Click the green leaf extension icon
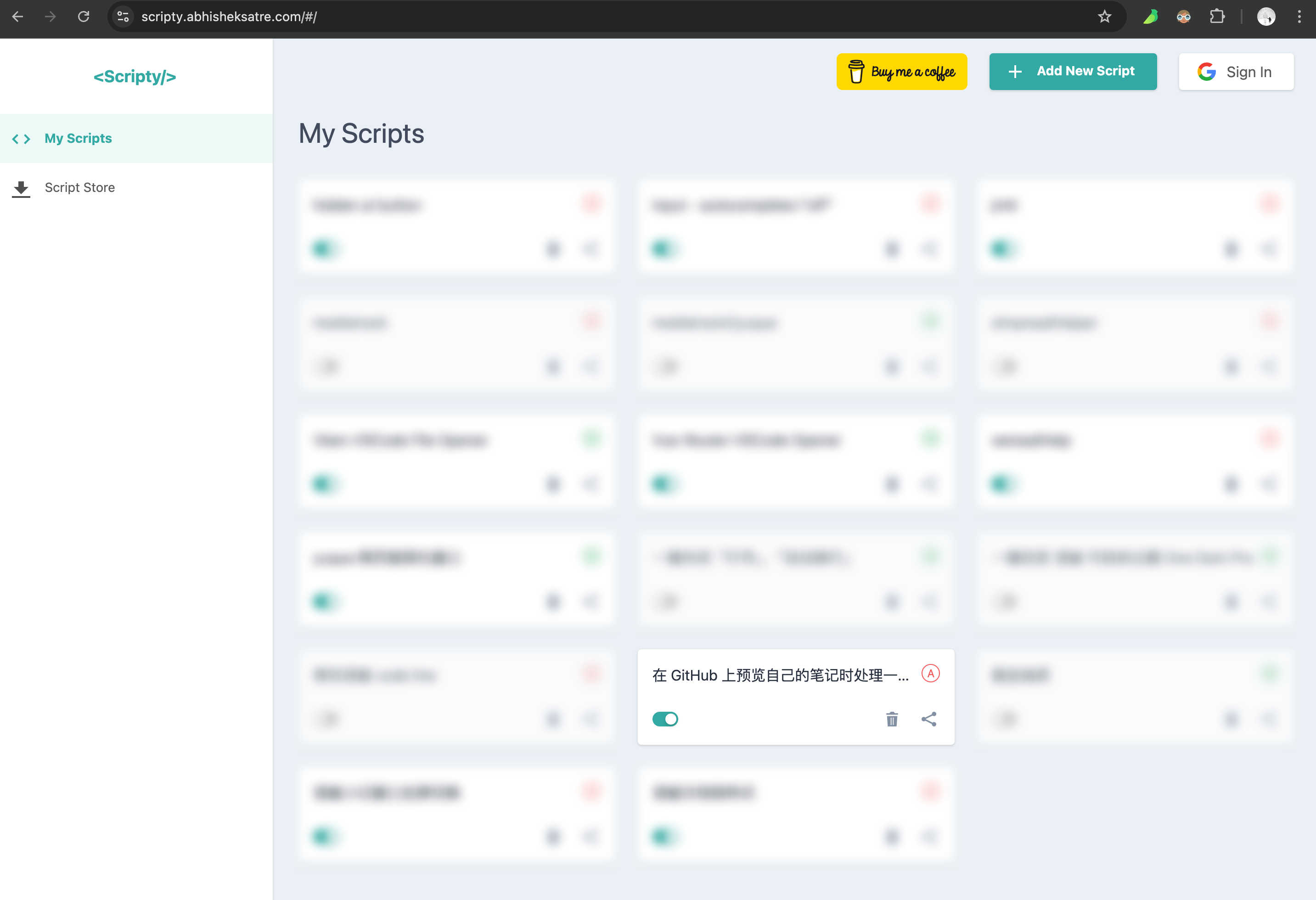This screenshot has height=900, width=1316. (1150, 17)
